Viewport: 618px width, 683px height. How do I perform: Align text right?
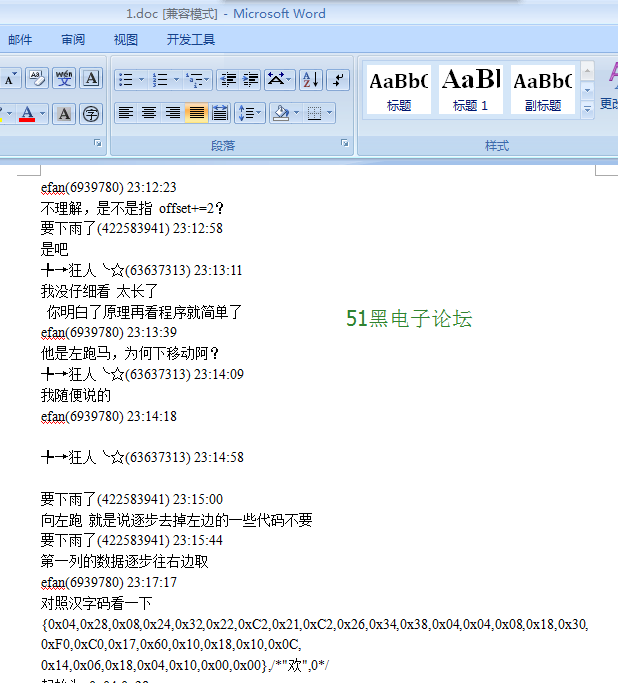coord(172,113)
